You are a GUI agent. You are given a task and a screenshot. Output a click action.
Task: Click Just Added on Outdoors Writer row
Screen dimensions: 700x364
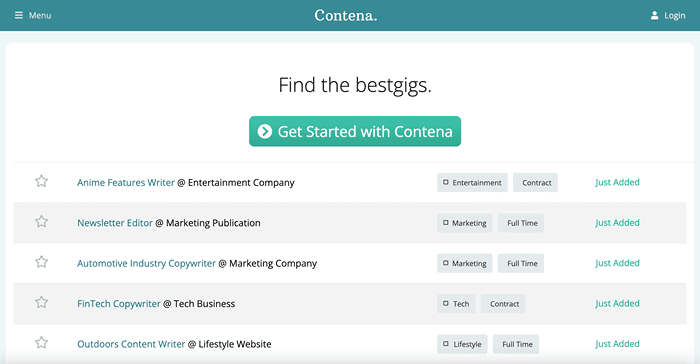click(x=617, y=343)
